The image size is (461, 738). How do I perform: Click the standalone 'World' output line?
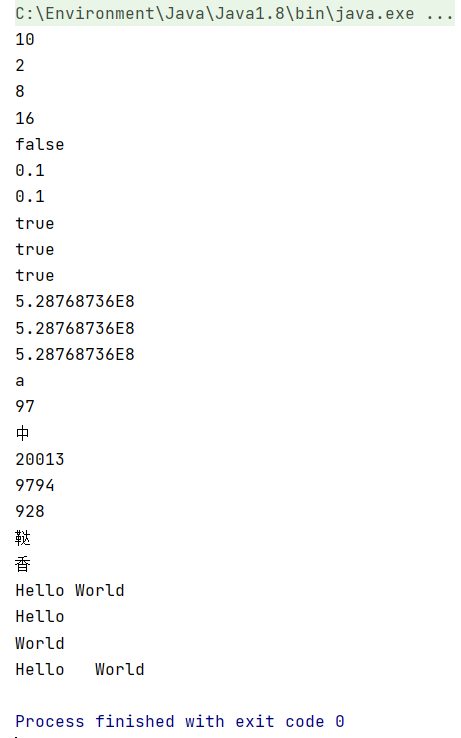coord(40,643)
